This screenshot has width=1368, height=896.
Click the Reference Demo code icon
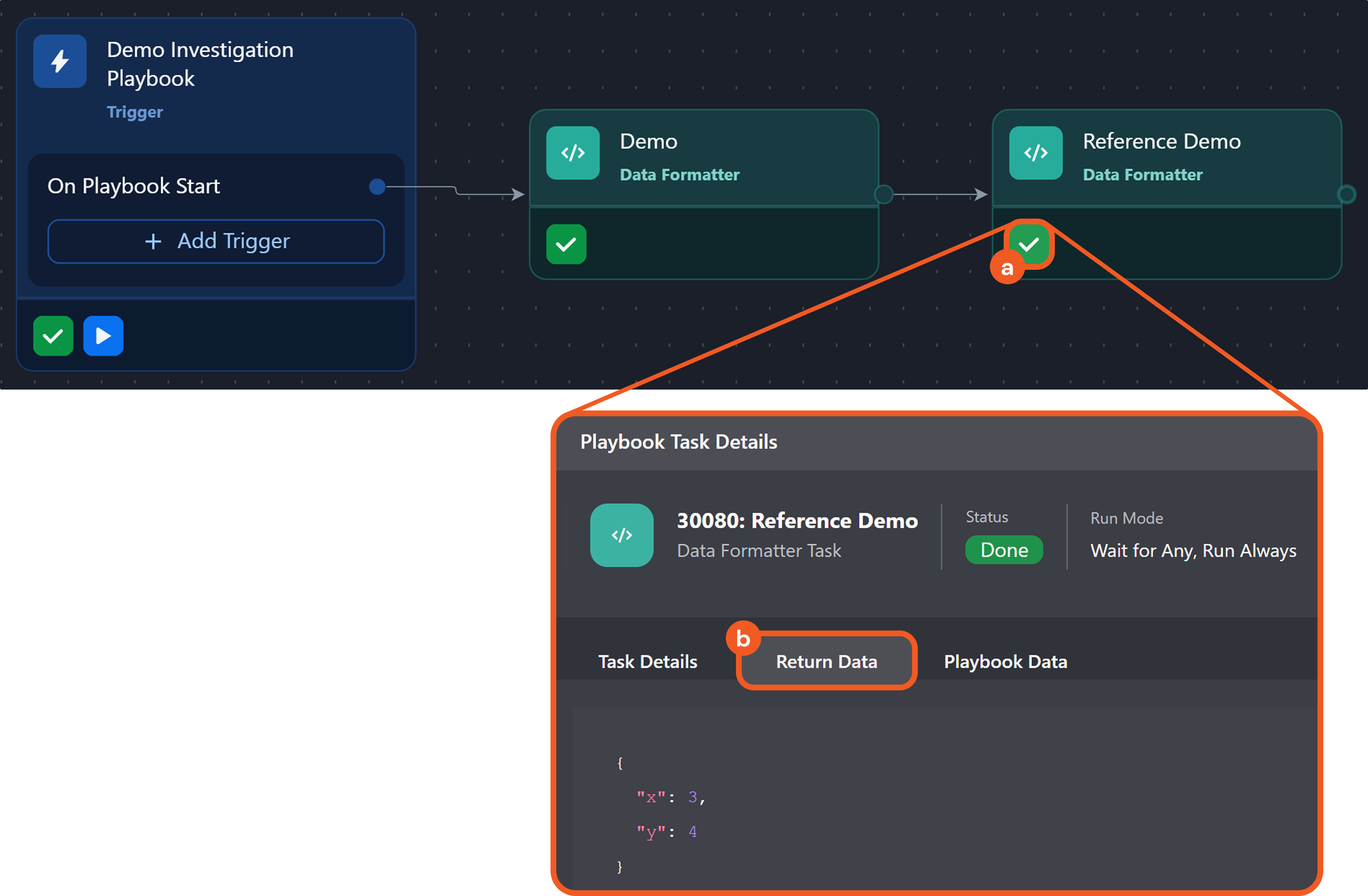pos(1035,153)
